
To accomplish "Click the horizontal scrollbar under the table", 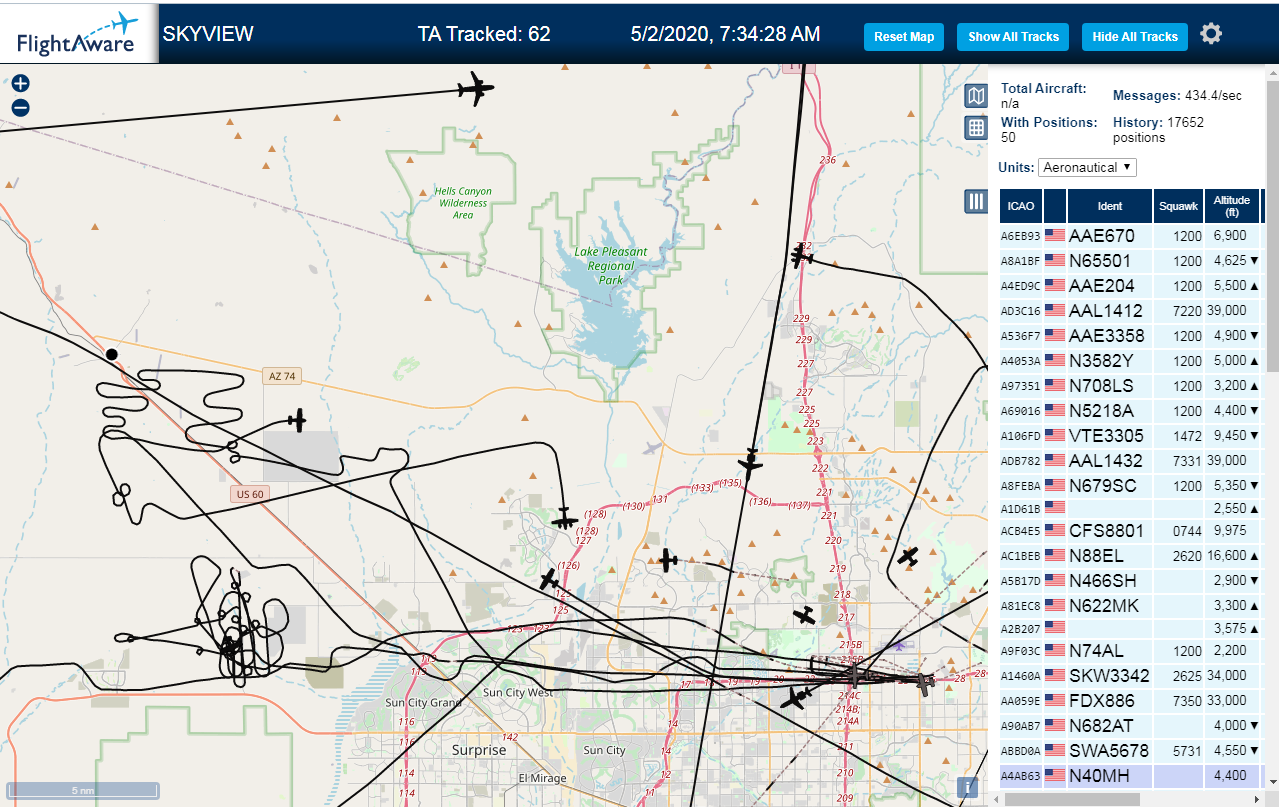I will 1072,798.
